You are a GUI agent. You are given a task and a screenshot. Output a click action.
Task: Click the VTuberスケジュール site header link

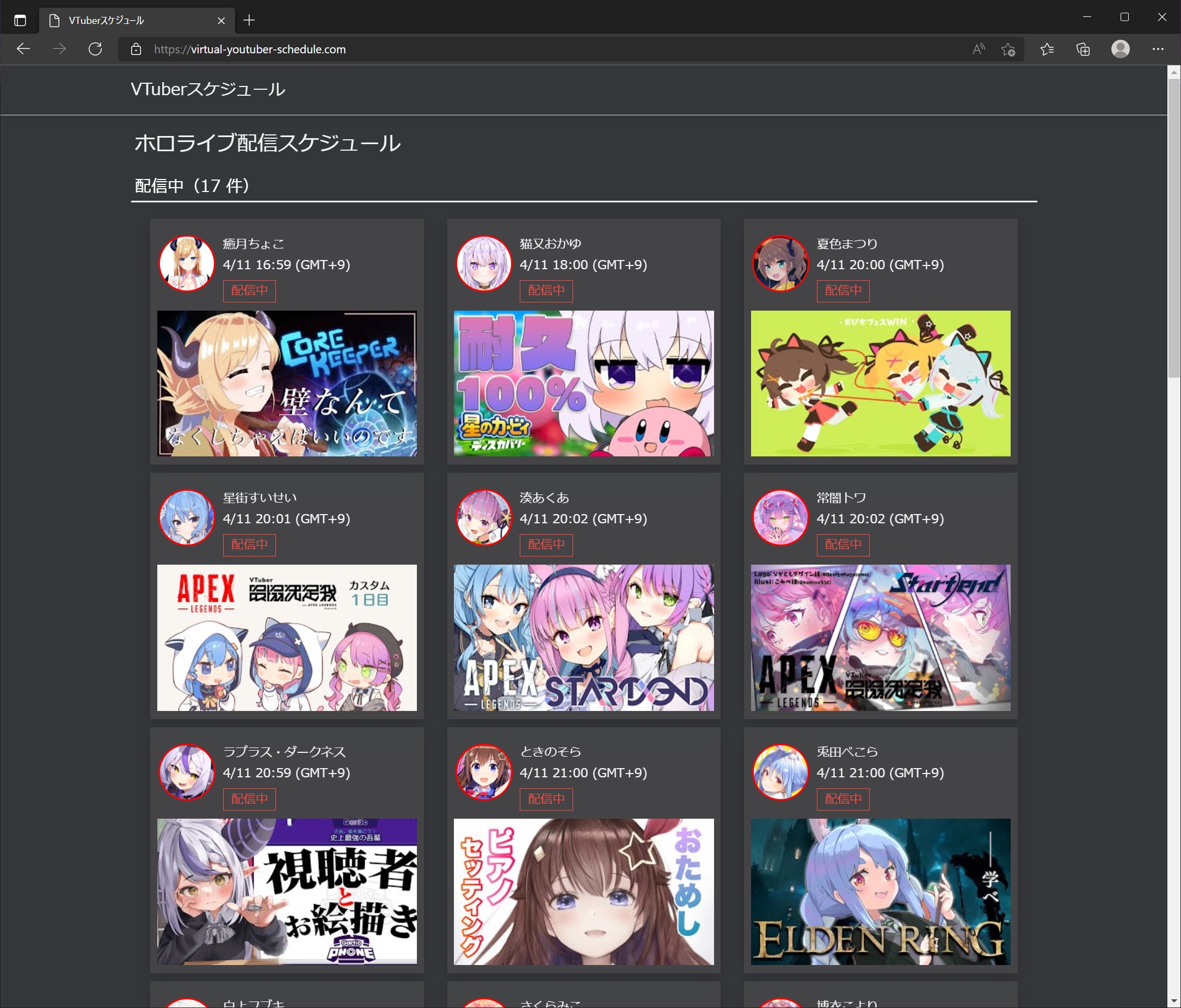click(207, 89)
